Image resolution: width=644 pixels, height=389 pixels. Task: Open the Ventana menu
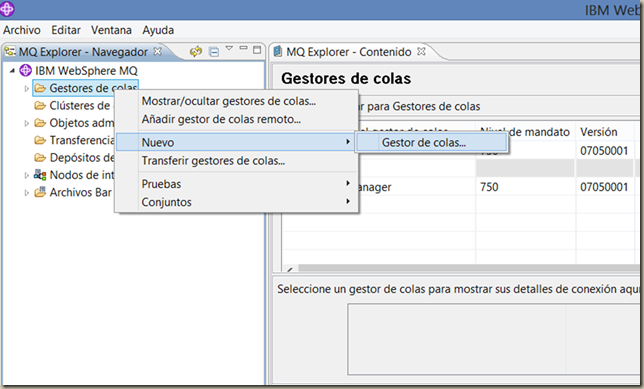[x=111, y=30]
